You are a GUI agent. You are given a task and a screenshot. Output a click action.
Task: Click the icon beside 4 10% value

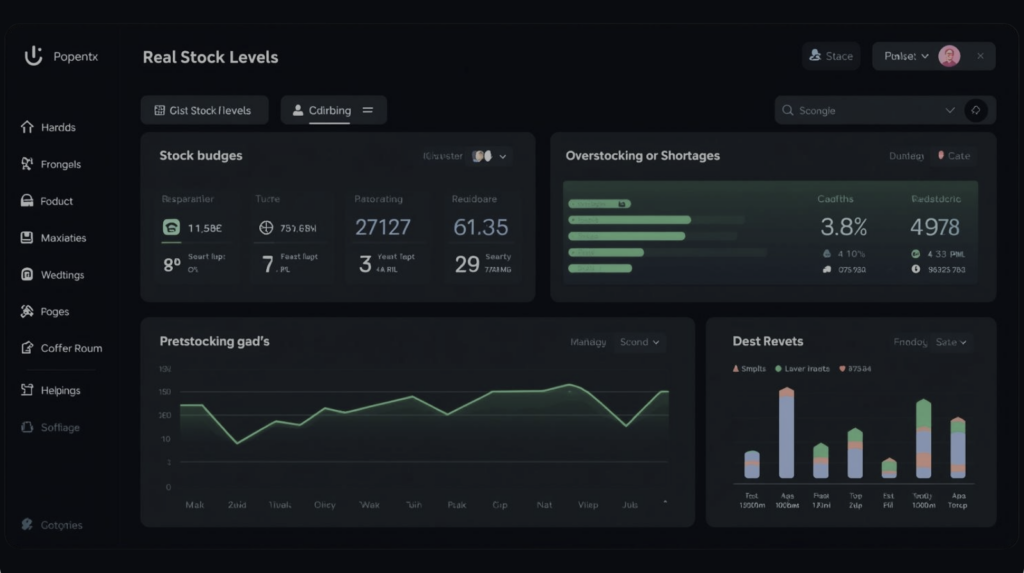[x=827, y=254]
